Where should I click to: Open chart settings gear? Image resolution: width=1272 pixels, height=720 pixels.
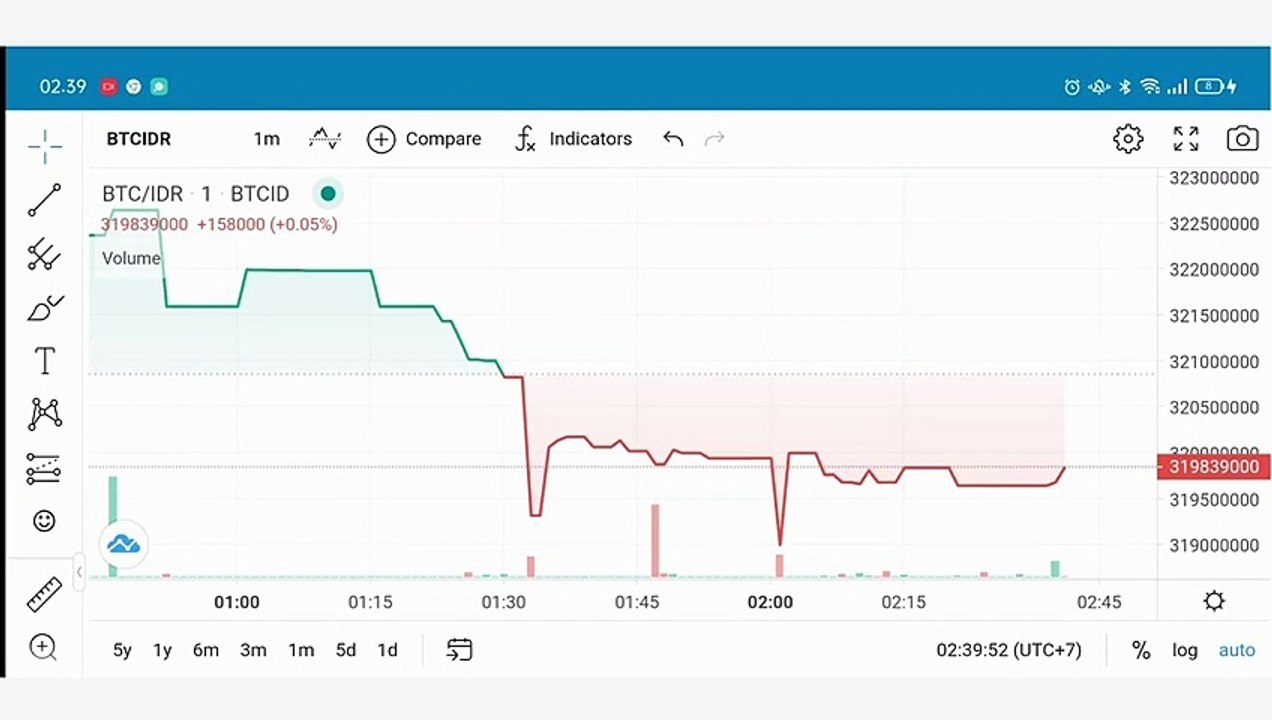click(1128, 139)
